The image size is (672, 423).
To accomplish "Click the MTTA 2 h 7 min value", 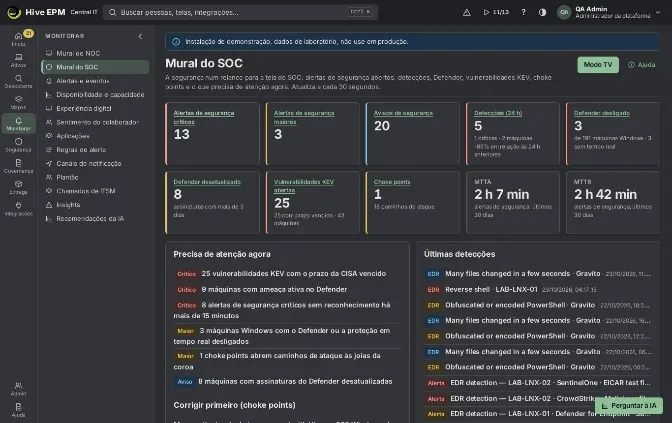I will click(501, 195).
